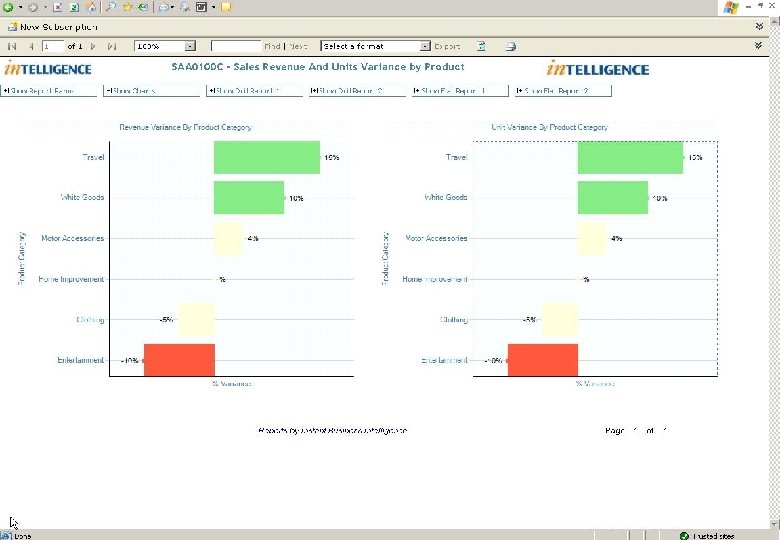Click the Motor Accessories bar in Unit Variance chart
This screenshot has height=540, width=780.
(592, 239)
